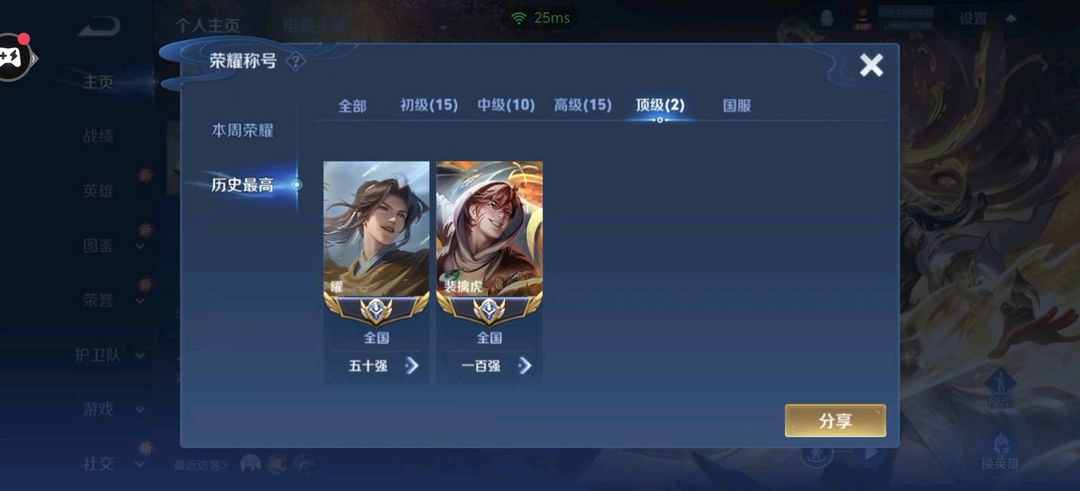This screenshot has width=1080, height=491.
Task: Tap the 换英雄 icon at bottom right
Action: point(1000,450)
